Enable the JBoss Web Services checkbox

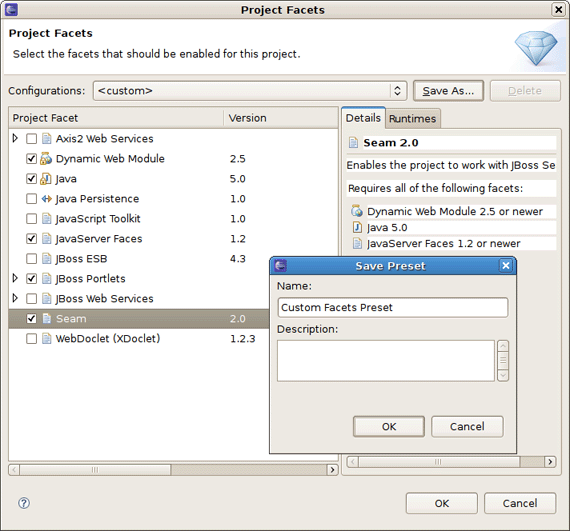pos(32,298)
